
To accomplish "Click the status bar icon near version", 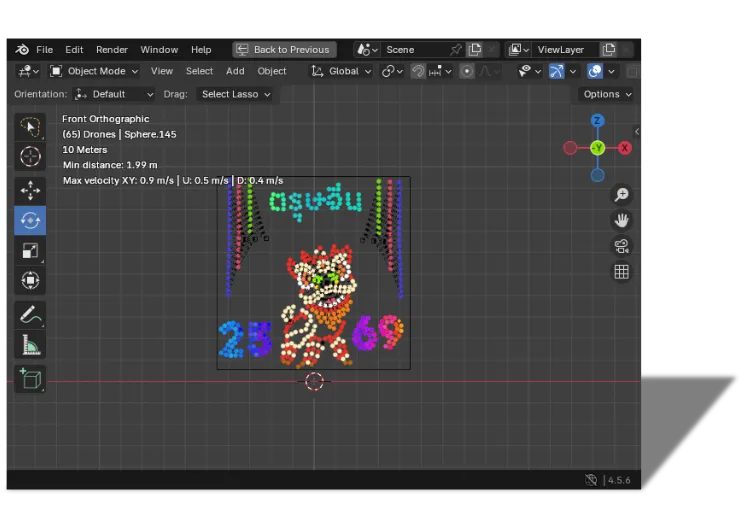I will (590, 480).
